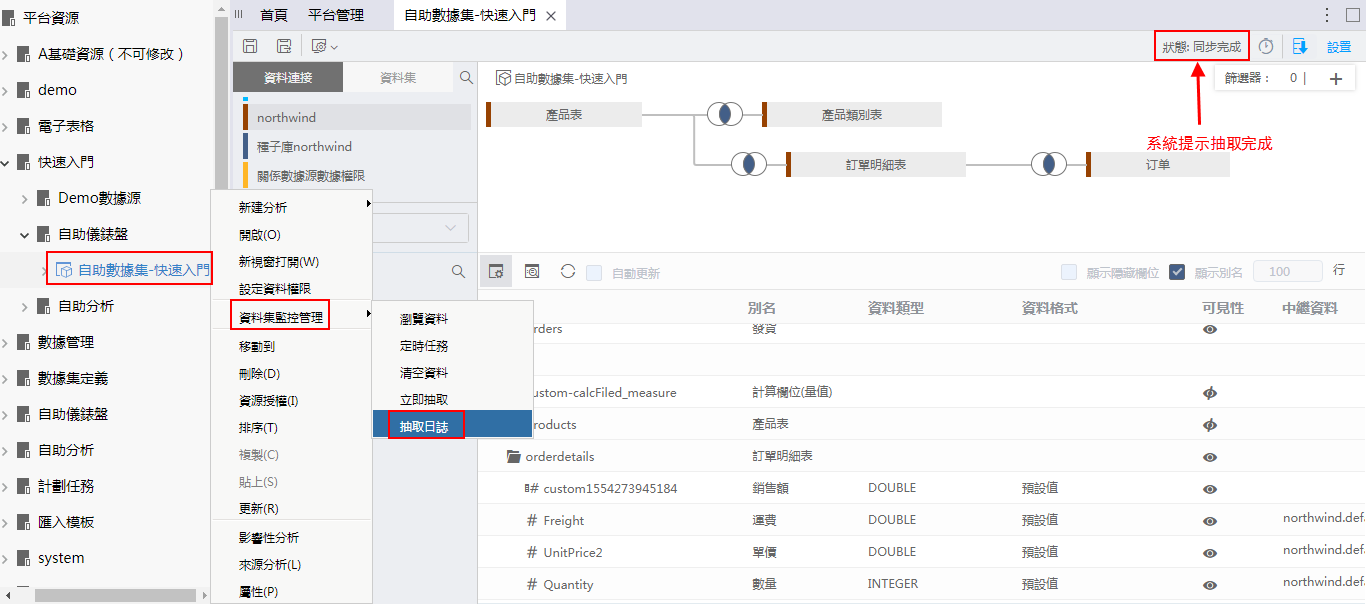
Task: Click the save icon in the toolbar
Action: [x=250, y=46]
